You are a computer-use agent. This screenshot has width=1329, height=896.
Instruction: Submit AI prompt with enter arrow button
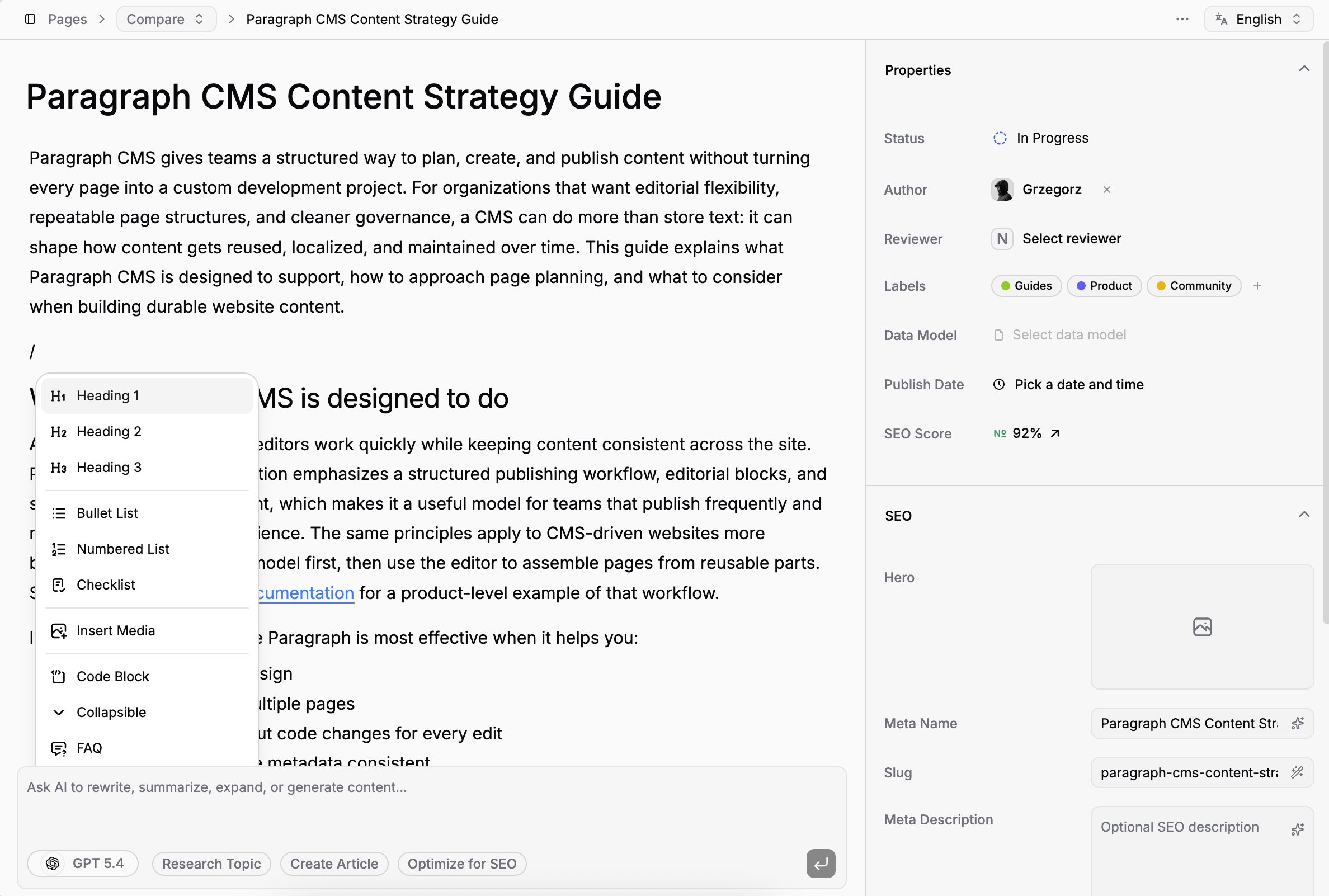click(x=821, y=863)
